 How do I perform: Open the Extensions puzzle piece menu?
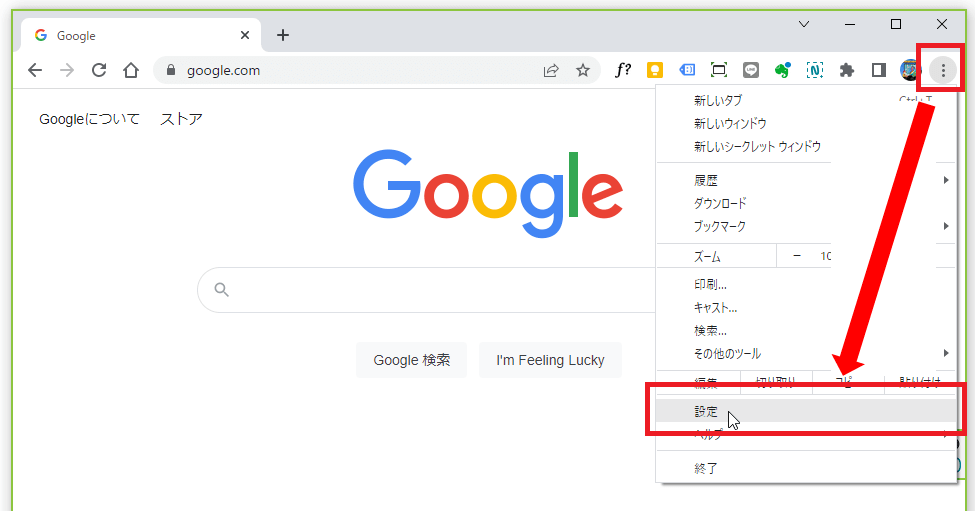click(x=847, y=70)
